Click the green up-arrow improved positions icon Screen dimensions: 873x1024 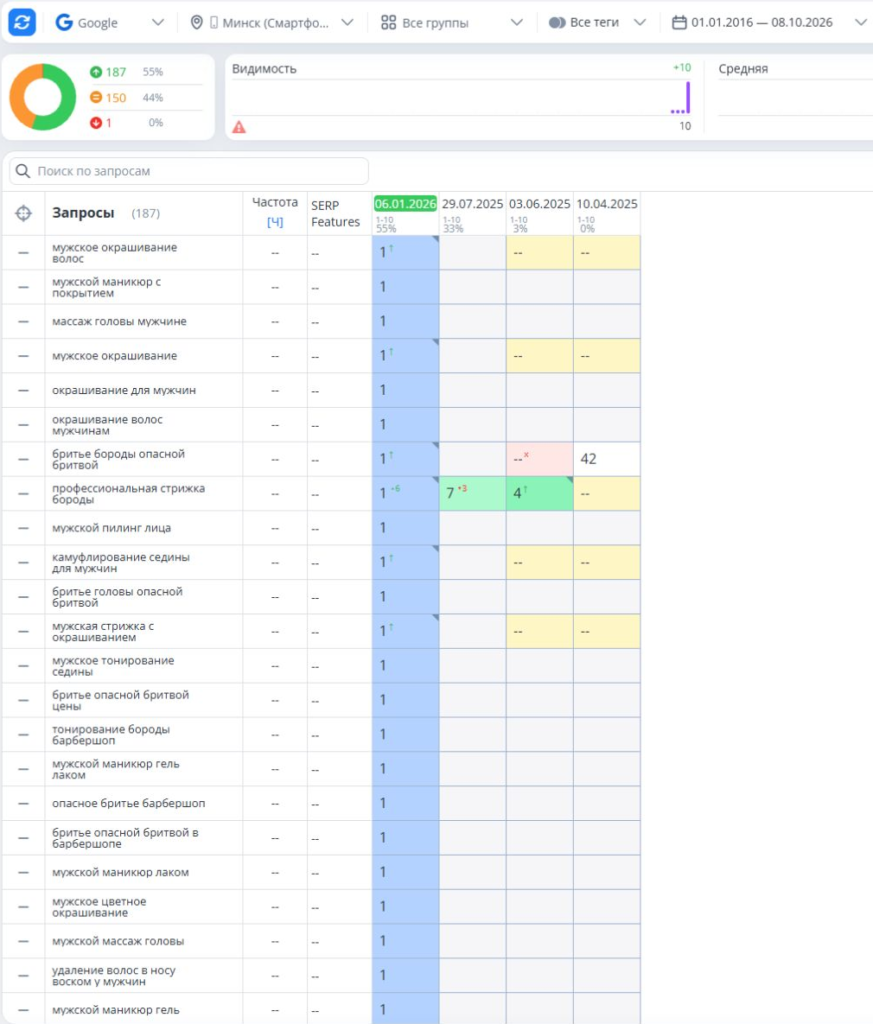[96, 72]
